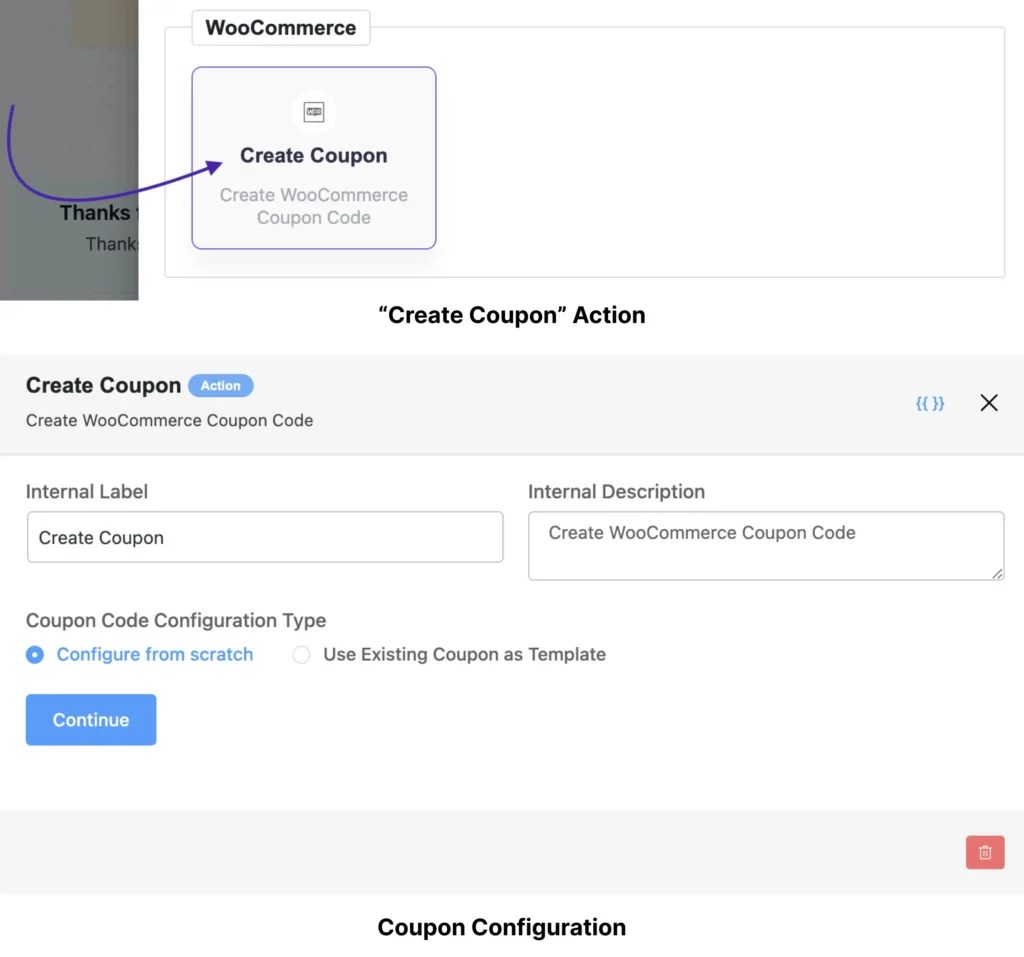Select the Create Coupon action card
The height and width of the screenshot is (957, 1024).
313,158
